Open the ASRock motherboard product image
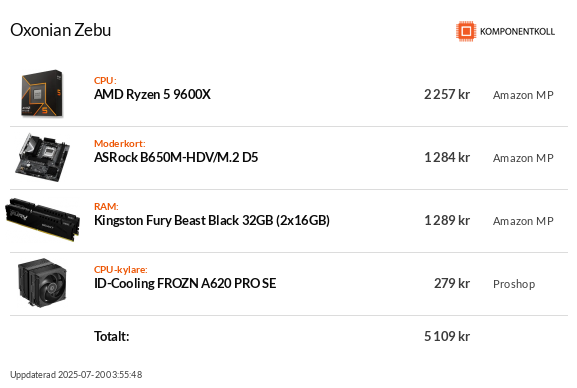This screenshot has width=577, height=388. [42, 158]
